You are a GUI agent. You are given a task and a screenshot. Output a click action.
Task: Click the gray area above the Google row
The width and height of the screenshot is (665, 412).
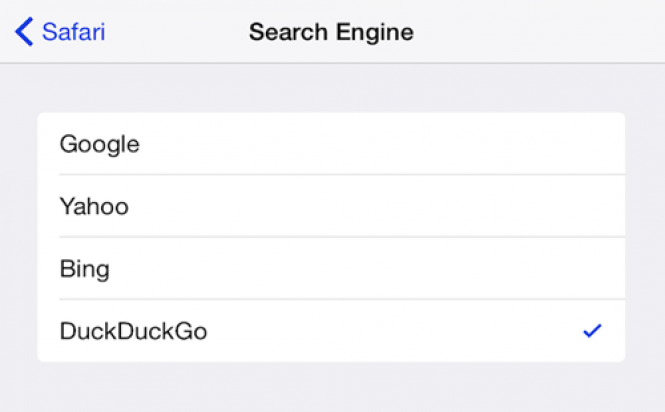point(332,88)
